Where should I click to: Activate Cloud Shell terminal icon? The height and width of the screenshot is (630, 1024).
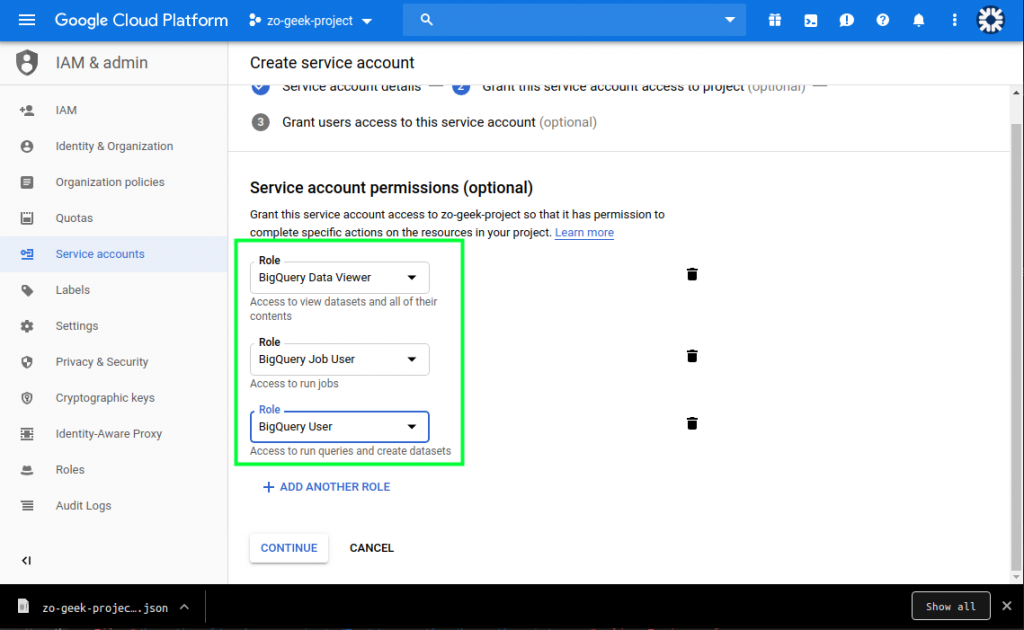pos(810,20)
